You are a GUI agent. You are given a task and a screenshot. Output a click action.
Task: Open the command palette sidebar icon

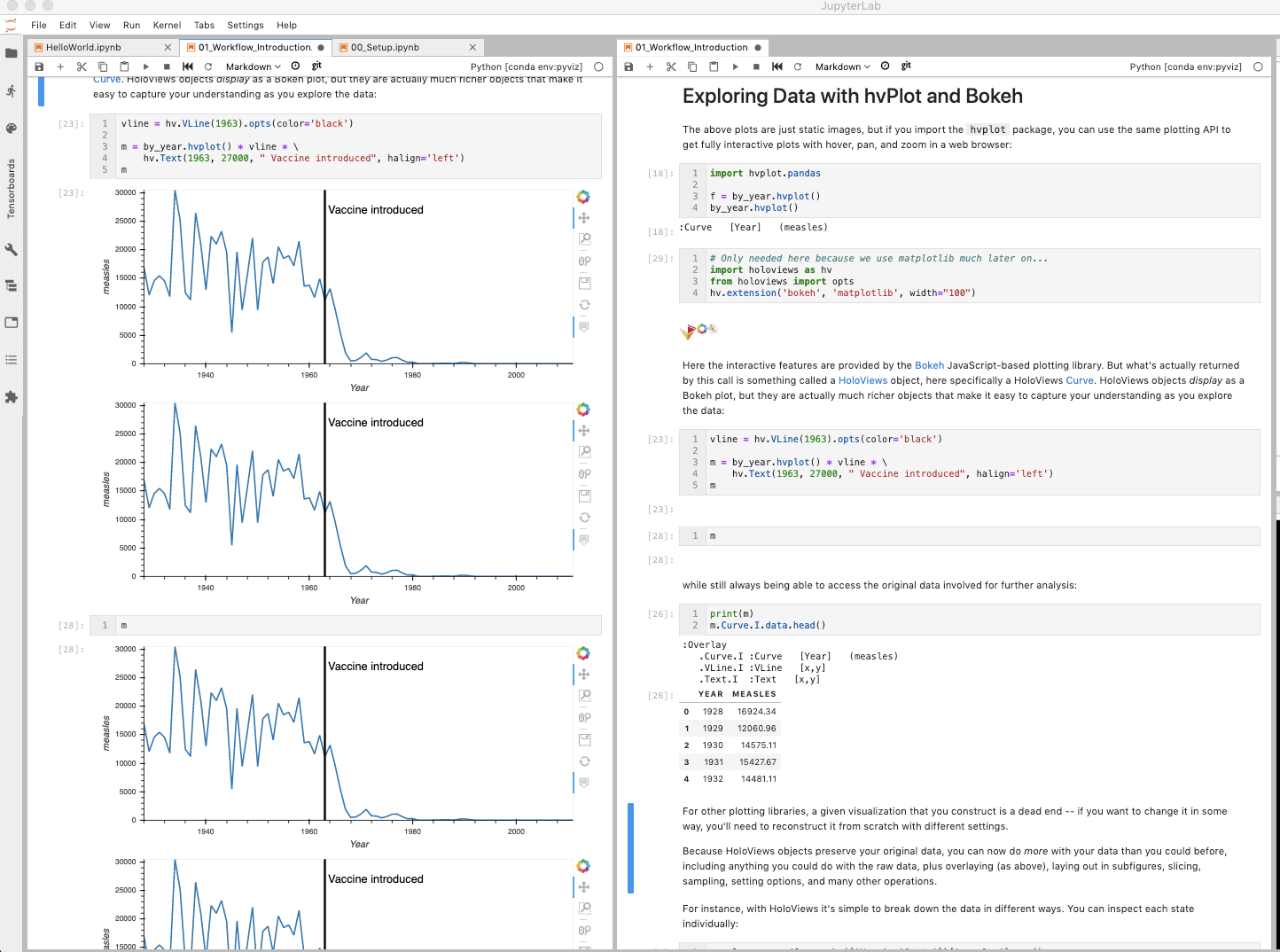coord(12,128)
